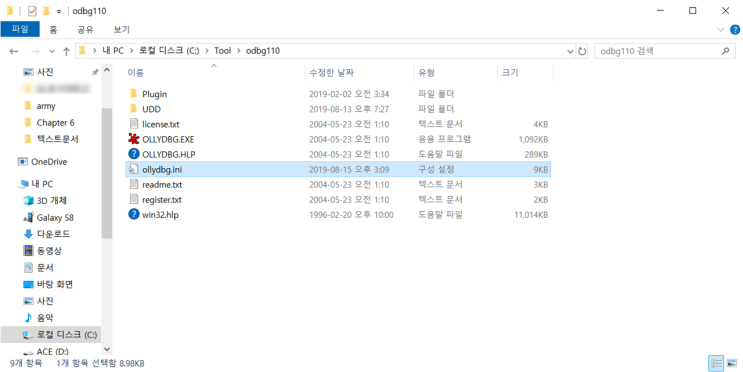The width and height of the screenshot is (743, 372).
Task: Click the search magnifier icon
Action: click(725, 51)
